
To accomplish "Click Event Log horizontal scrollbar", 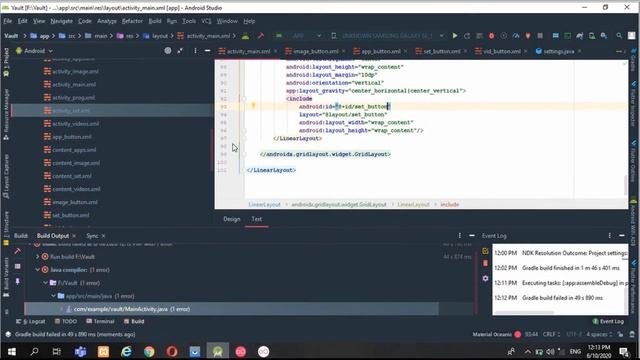I will tap(524, 312).
